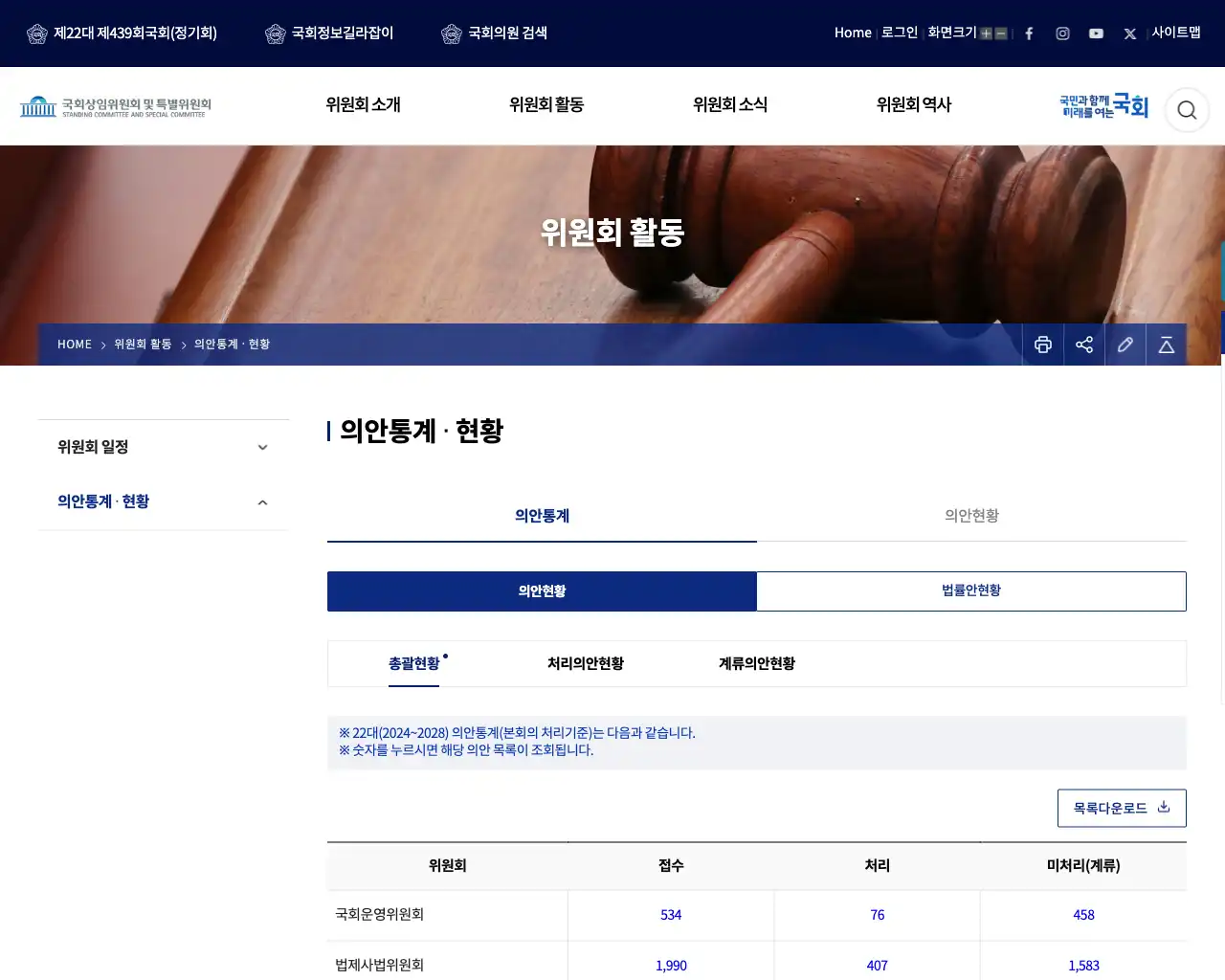The height and width of the screenshot is (980, 1225).
Task: Click the emblem beside 국회의원 검색
Action: pos(452,33)
